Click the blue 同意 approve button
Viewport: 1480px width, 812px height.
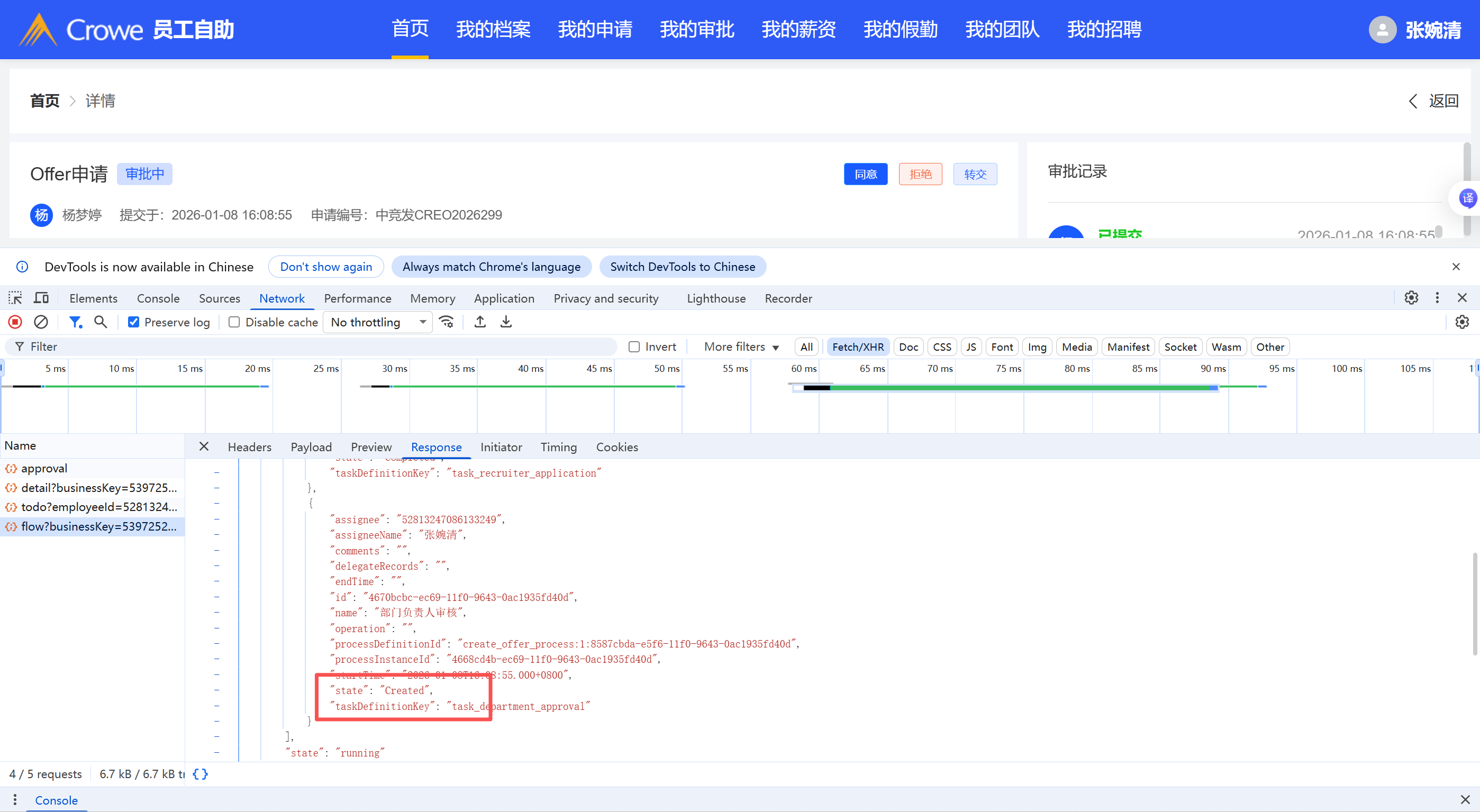point(865,174)
